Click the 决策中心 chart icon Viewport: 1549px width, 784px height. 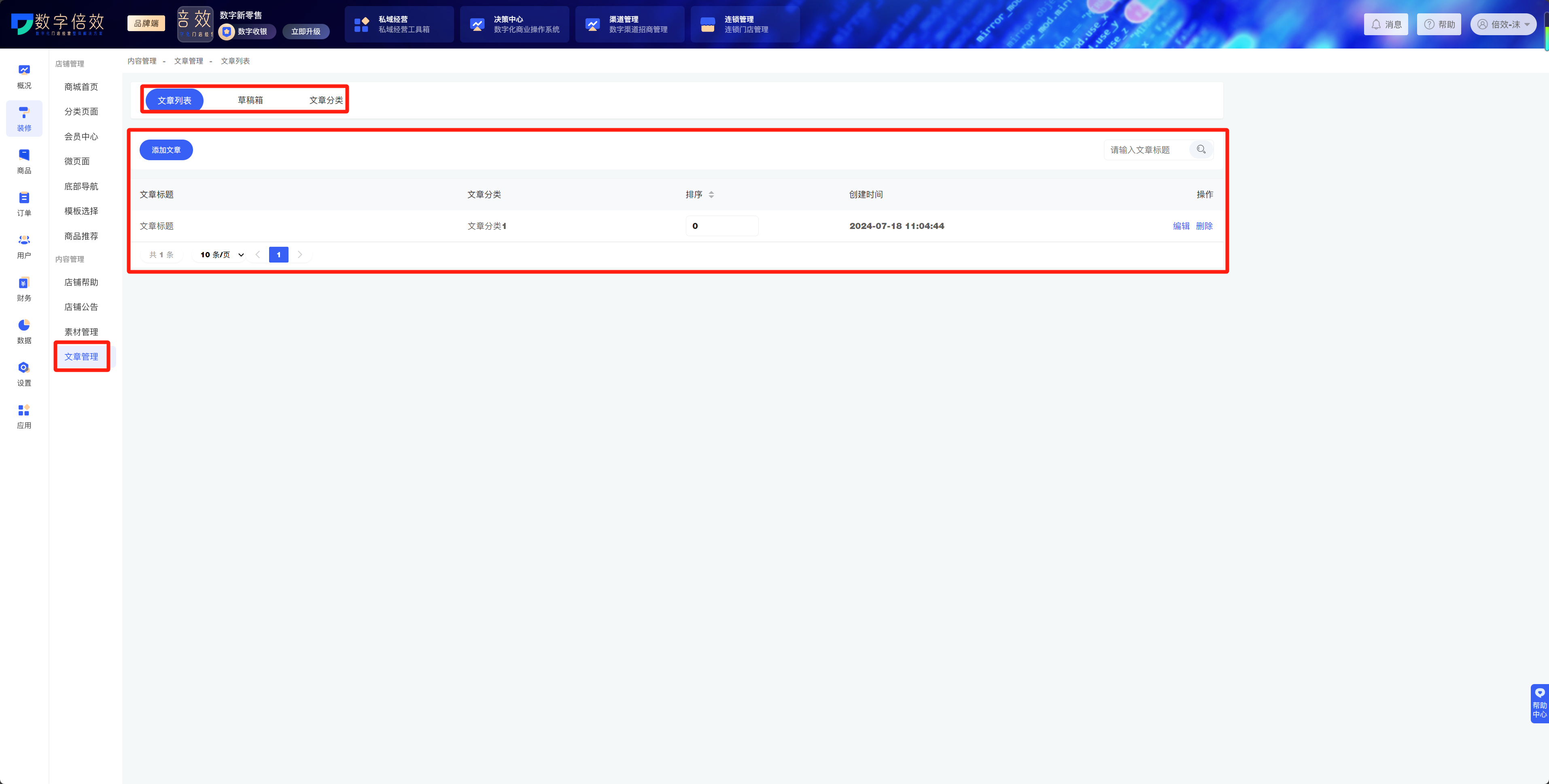tap(477, 24)
